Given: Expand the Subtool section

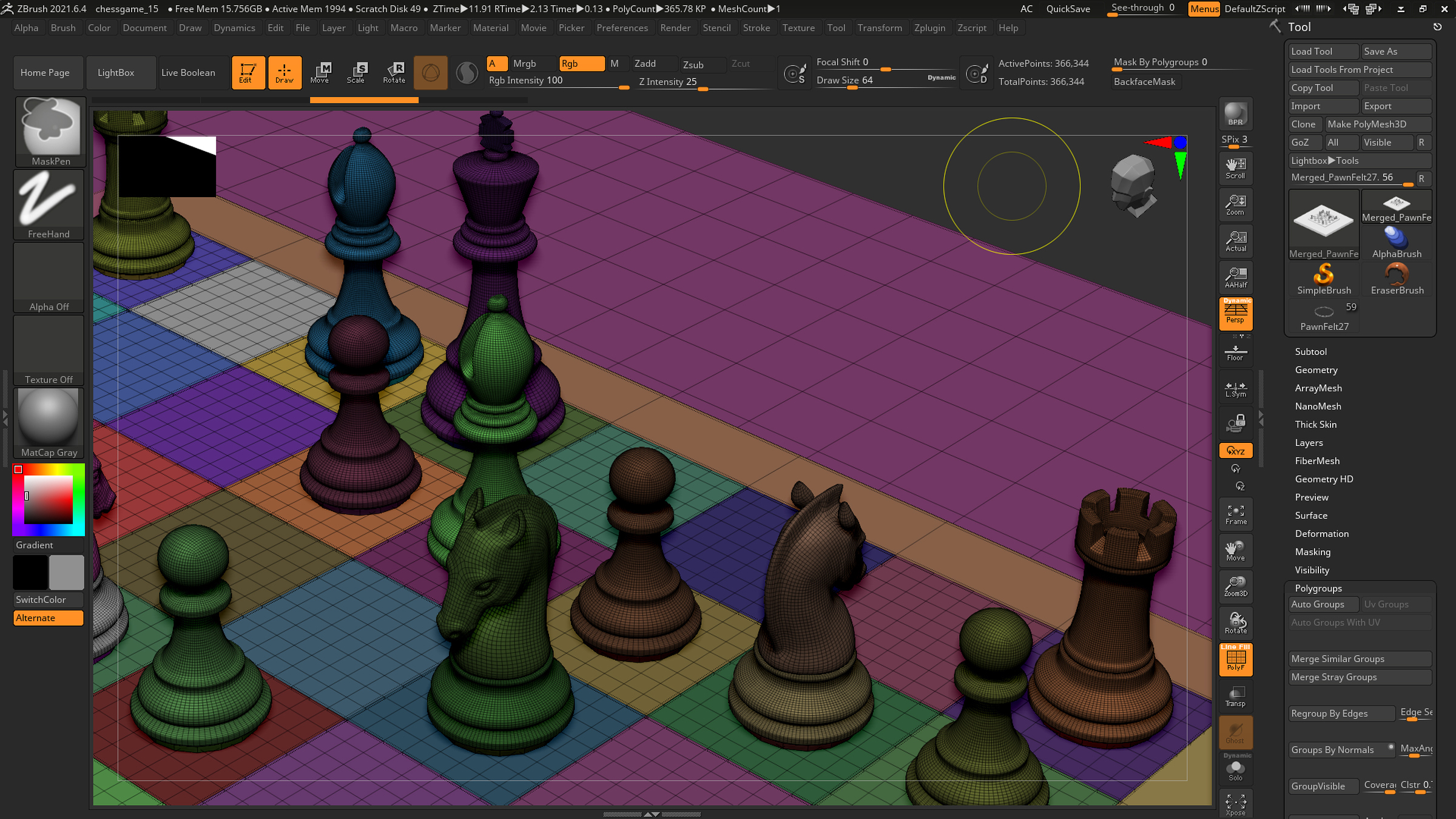Looking at the screenshot, I should click(x=1310, y=352).
